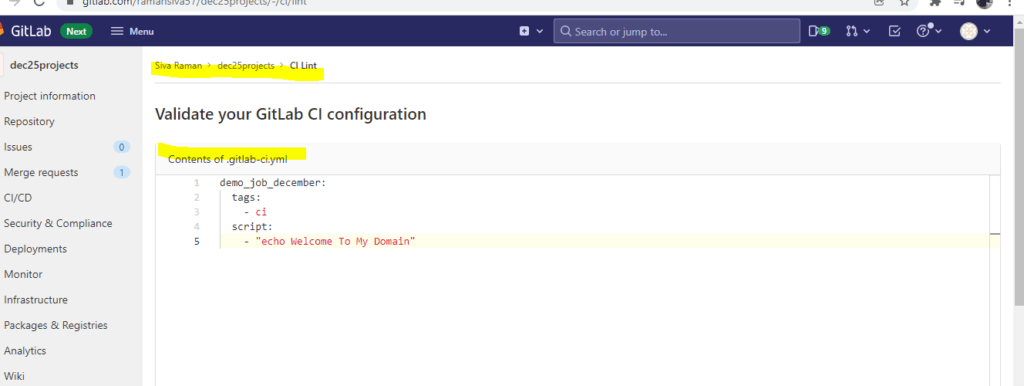Open CI/CD in sidebar
This screenshot has width=1024, height=386.
coord(18,198)
